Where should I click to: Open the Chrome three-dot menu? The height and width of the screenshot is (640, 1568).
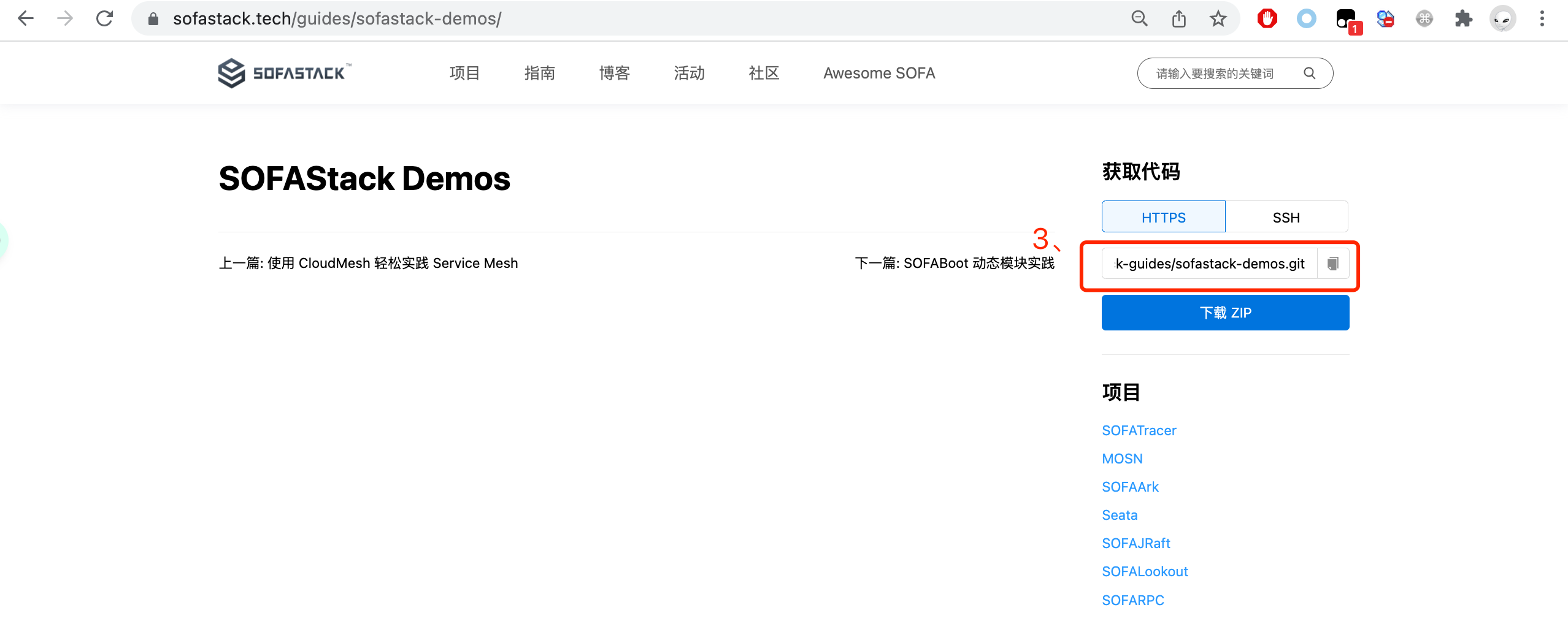point(1543,18)
